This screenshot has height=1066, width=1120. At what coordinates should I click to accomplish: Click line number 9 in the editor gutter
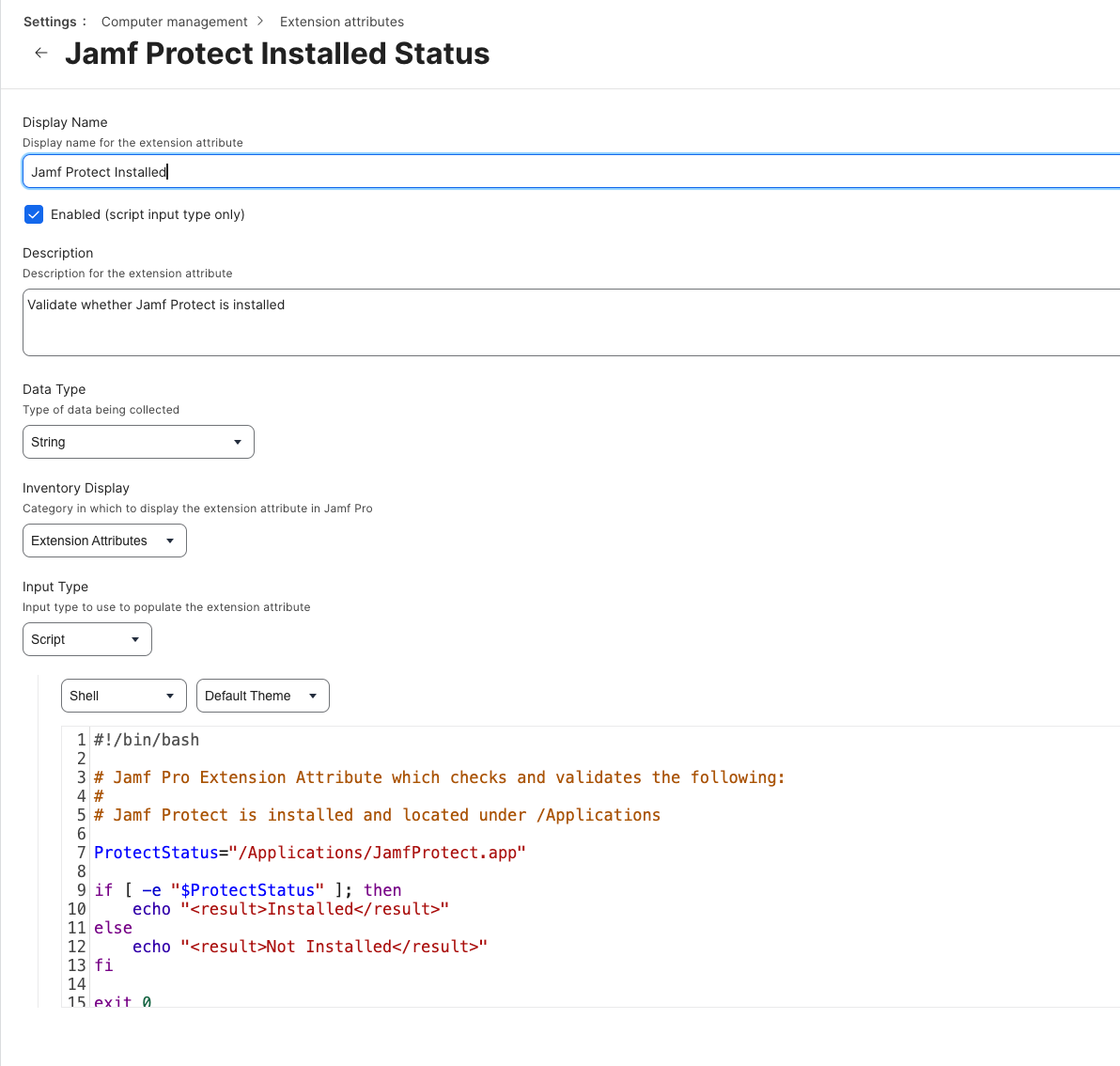(x=81, y=890)
